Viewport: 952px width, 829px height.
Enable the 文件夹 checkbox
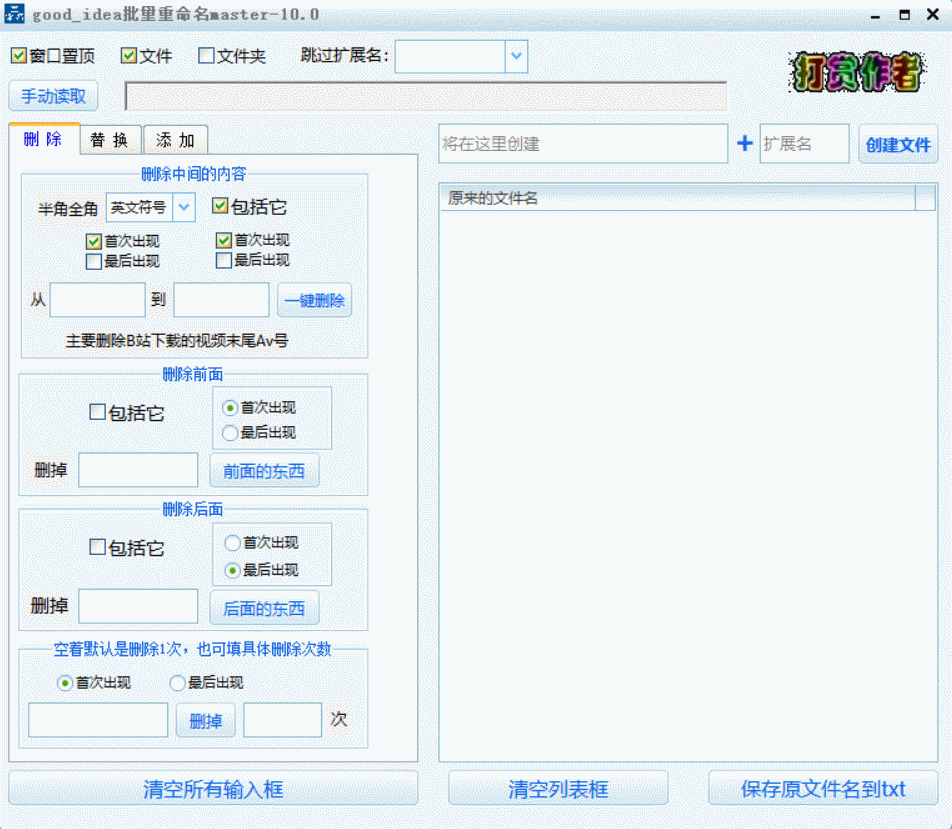(207, 56)
